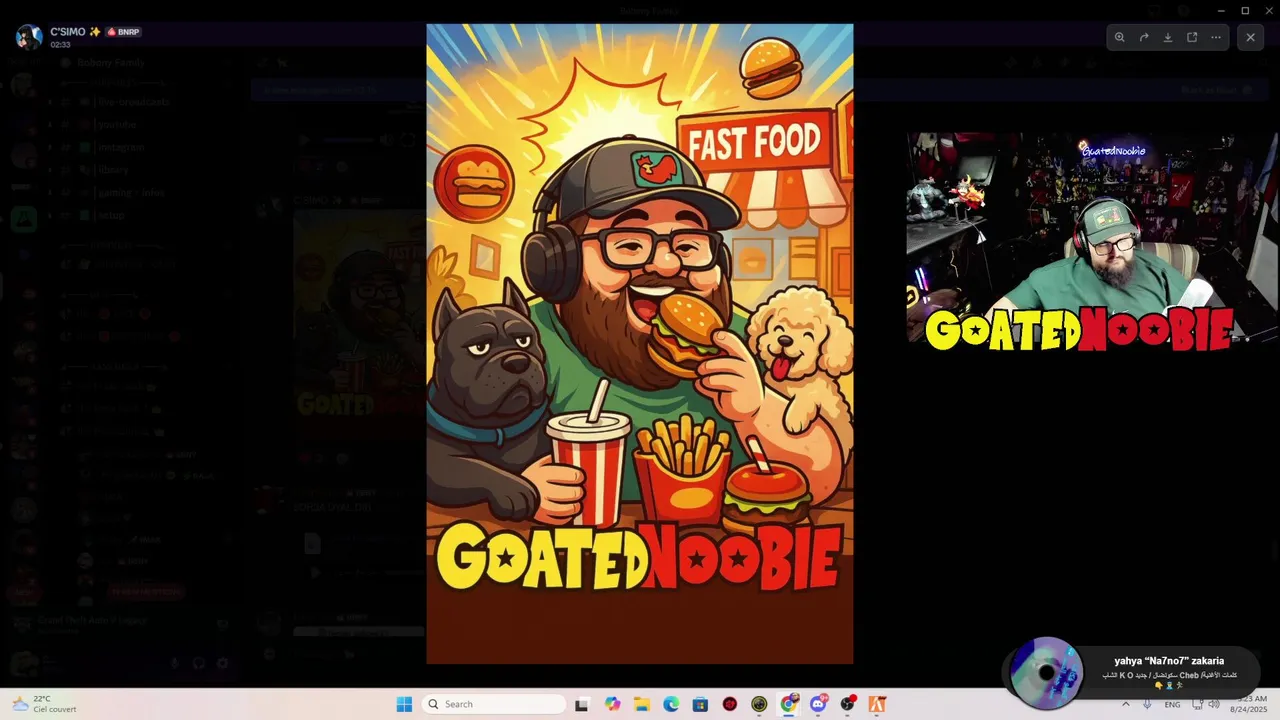Open image in browser icon
Screen dimensions: 1280x720
[1192, 37]
